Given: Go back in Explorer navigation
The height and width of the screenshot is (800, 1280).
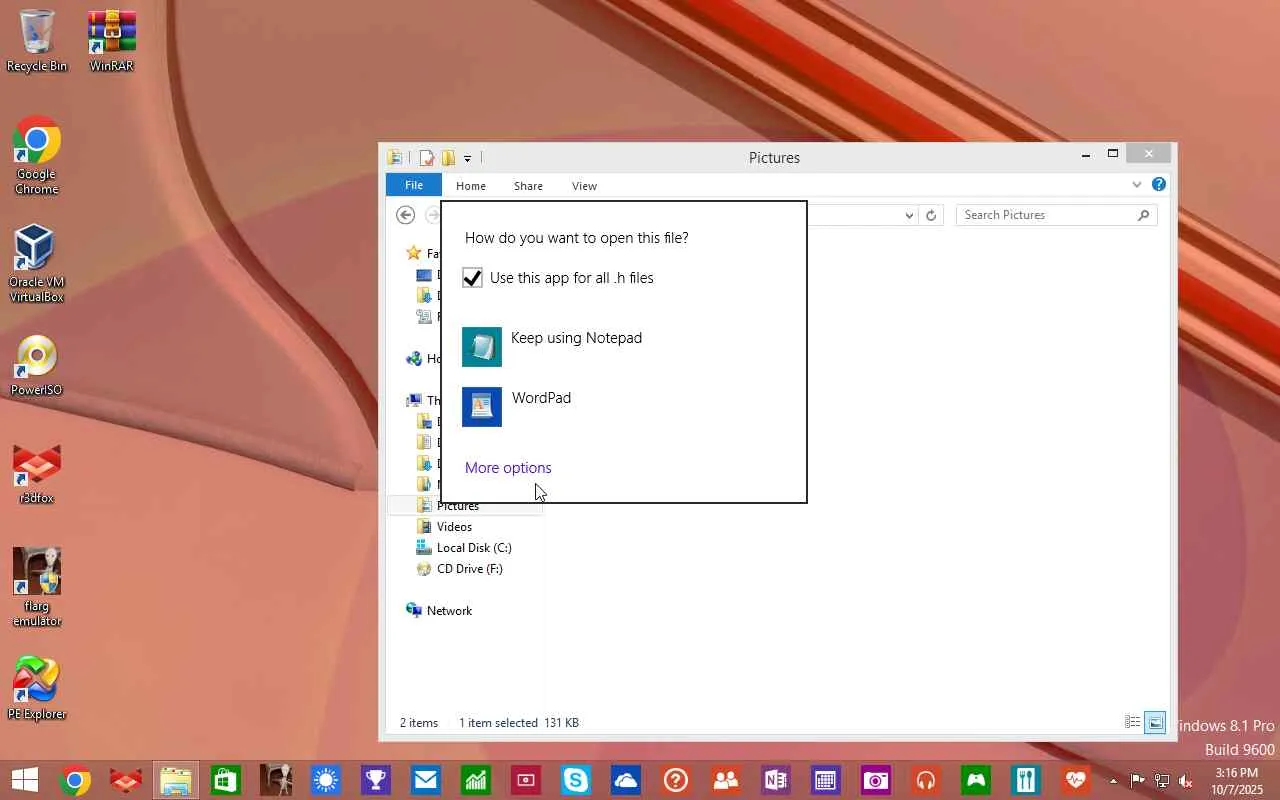Looking at the screenshot, I should click(405, 215).
